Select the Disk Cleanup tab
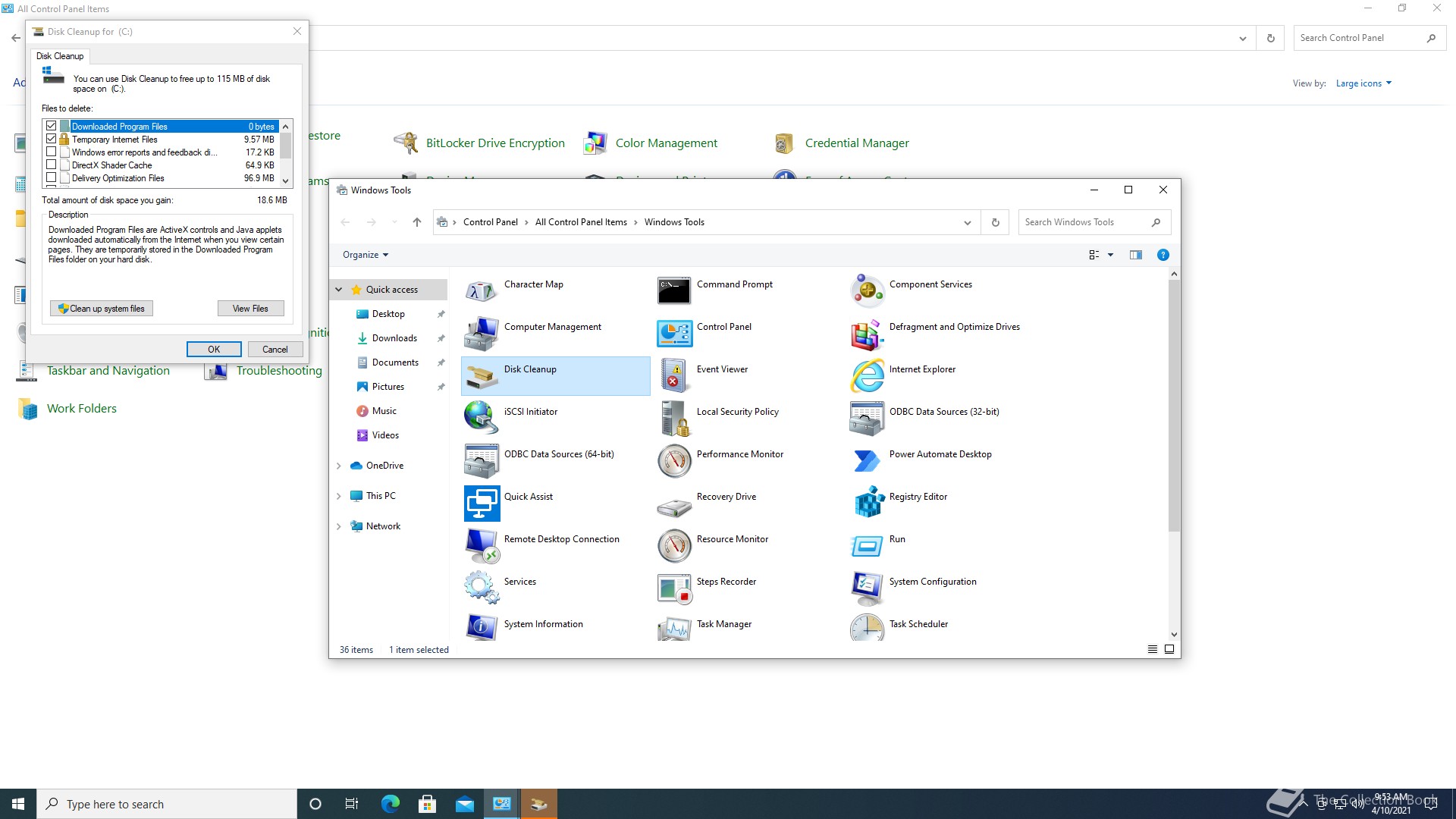 (60, 56)
